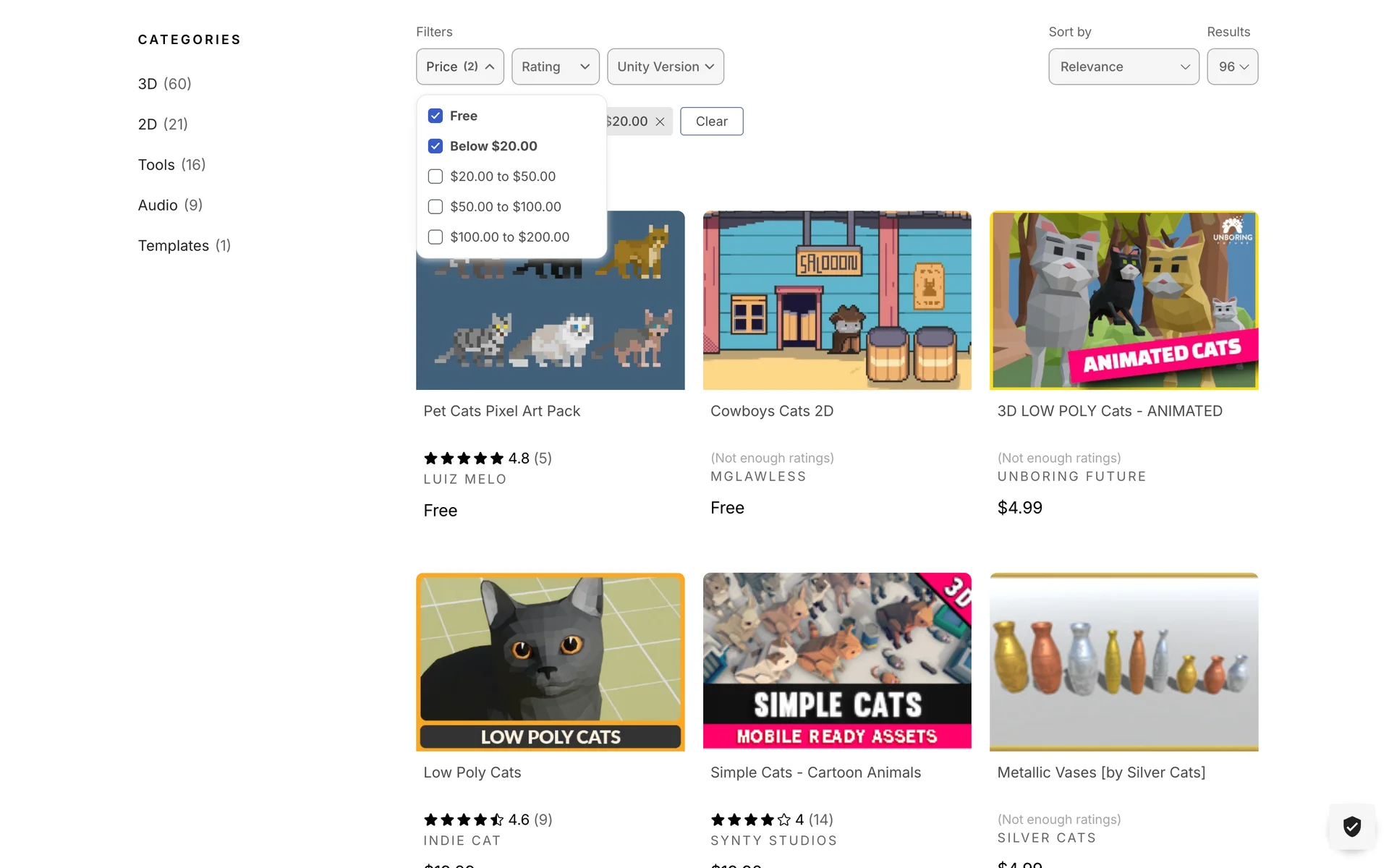Image resolution: width=1389 pixels, height=868 pixels.
Task: Tick the $100.00 to $200.00 checkbox
Action: coord(436,237)
